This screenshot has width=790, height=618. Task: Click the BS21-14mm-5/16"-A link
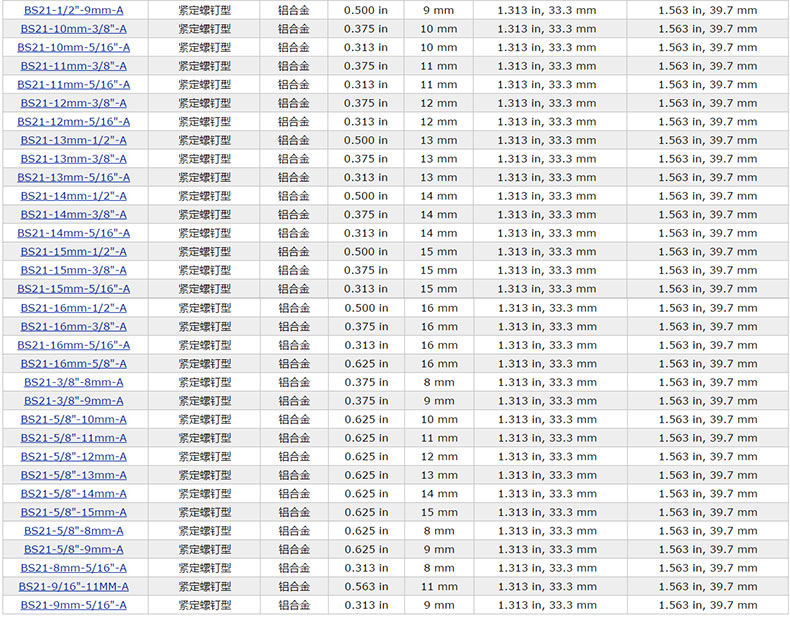[74, 233]
